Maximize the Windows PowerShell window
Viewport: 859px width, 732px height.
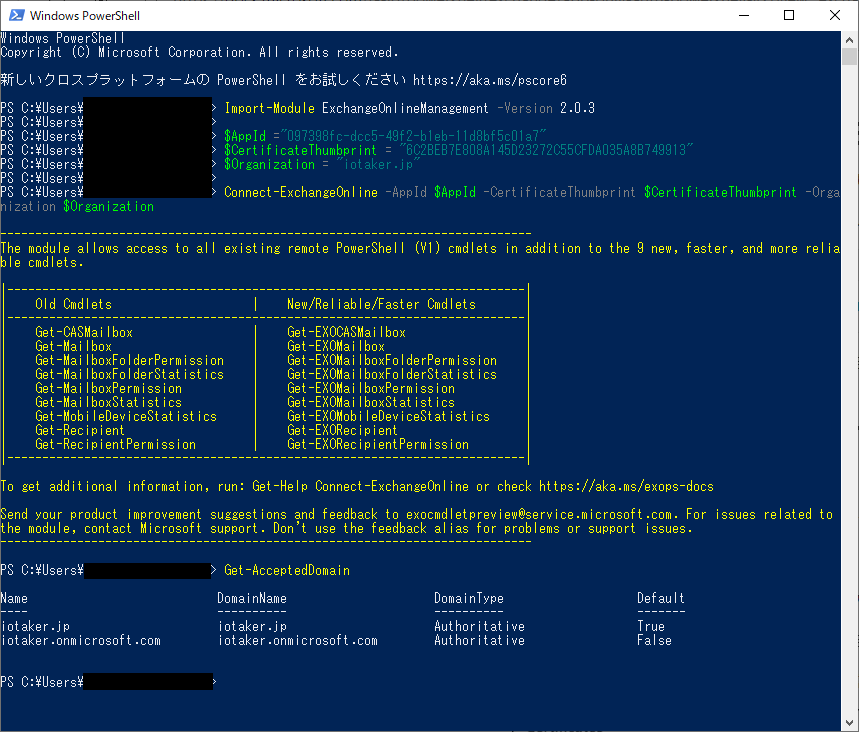pos(789,15)
